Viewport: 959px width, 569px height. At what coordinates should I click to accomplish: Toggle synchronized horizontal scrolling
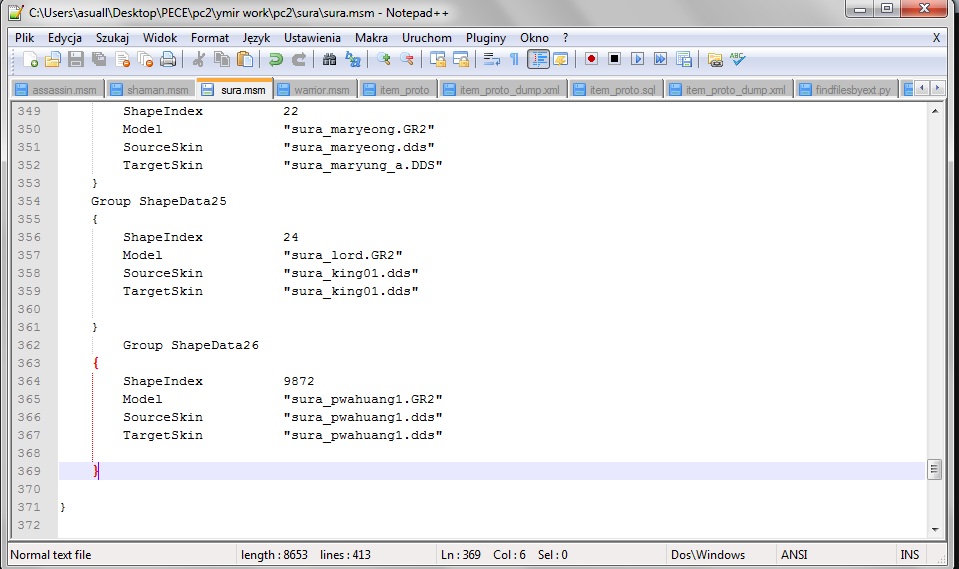click(x=461, y=59)
